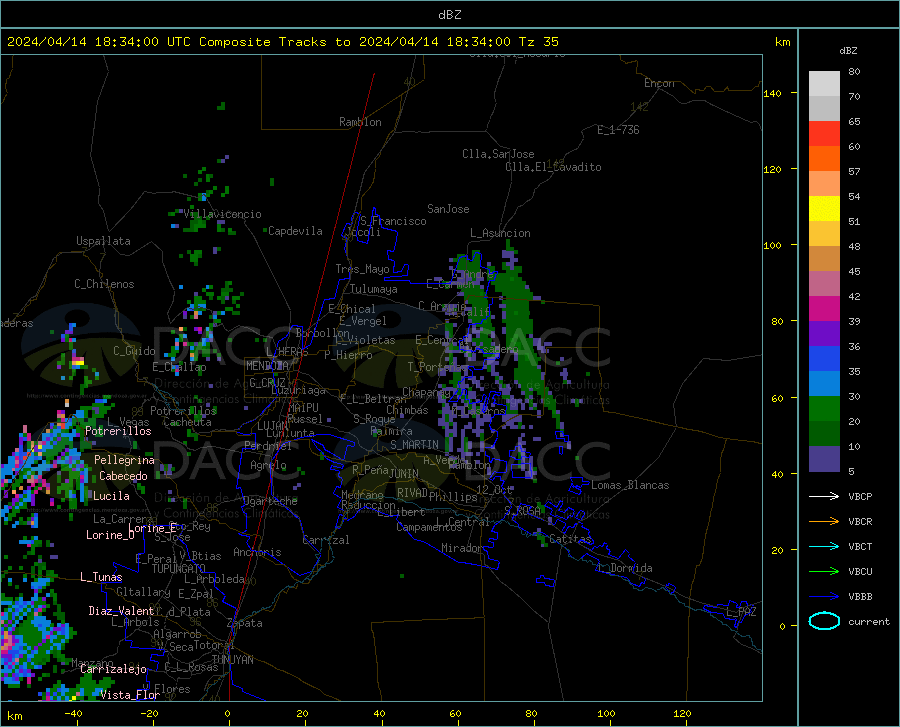Click the Capdevila map label
The width and height of the screenshot is (900, 727).
pyautogui.click(x=295, y=231)
